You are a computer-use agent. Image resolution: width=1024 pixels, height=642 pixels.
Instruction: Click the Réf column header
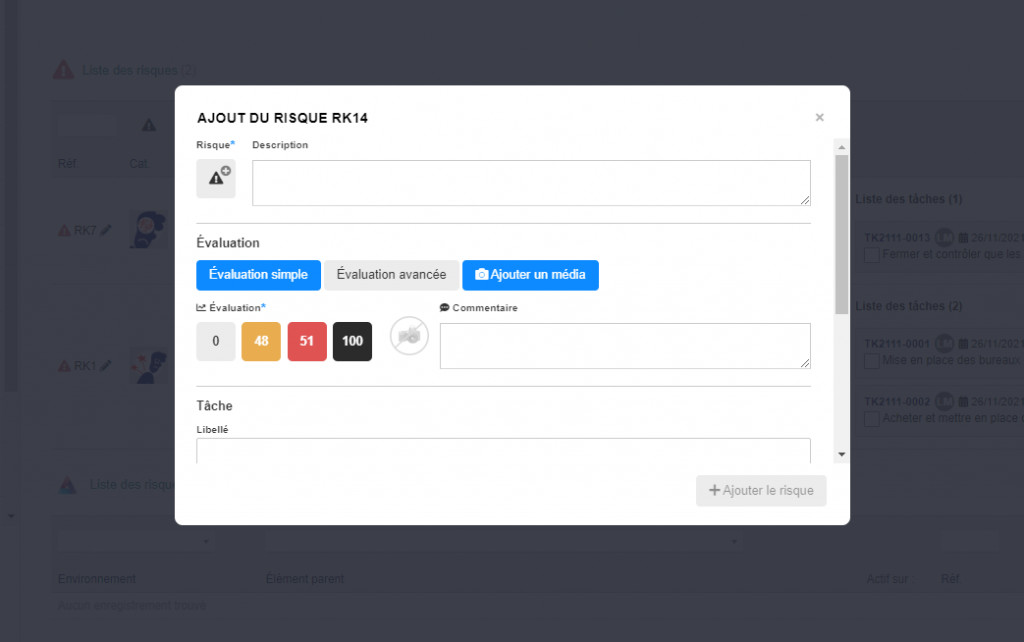coord(67,163)
